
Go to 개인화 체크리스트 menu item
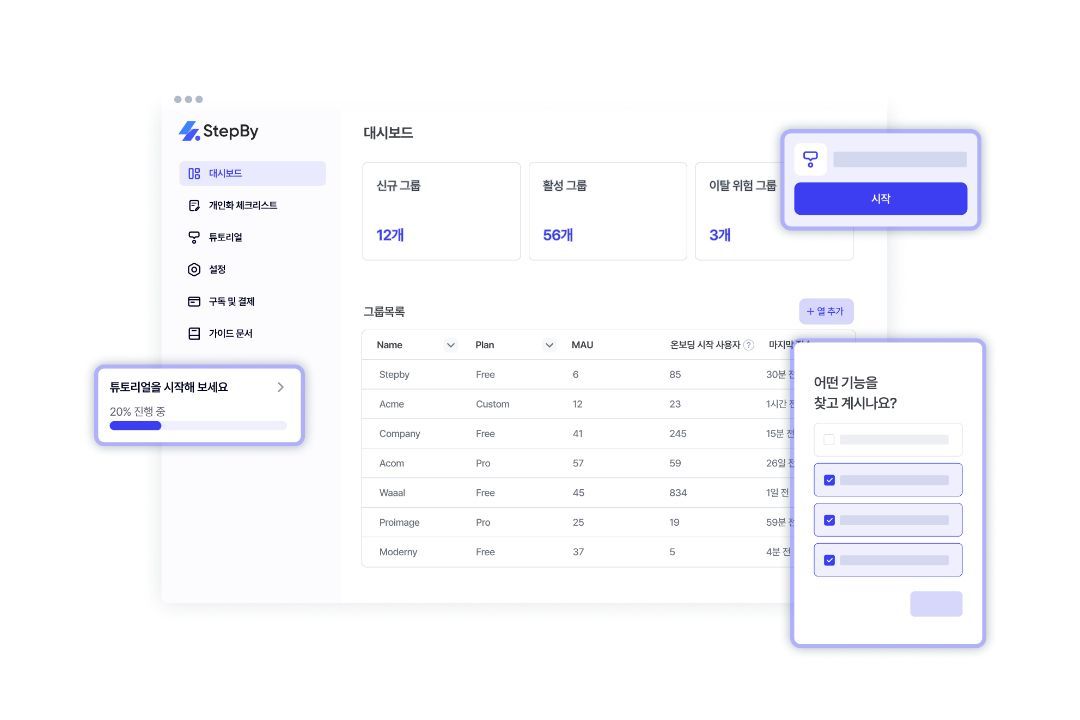click(x=242, y=205)
